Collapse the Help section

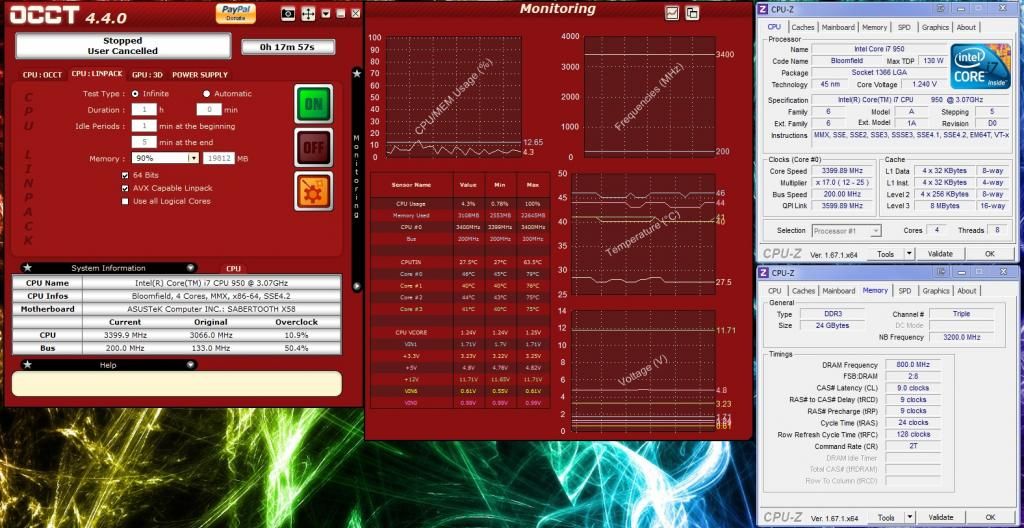click(190, 365)
